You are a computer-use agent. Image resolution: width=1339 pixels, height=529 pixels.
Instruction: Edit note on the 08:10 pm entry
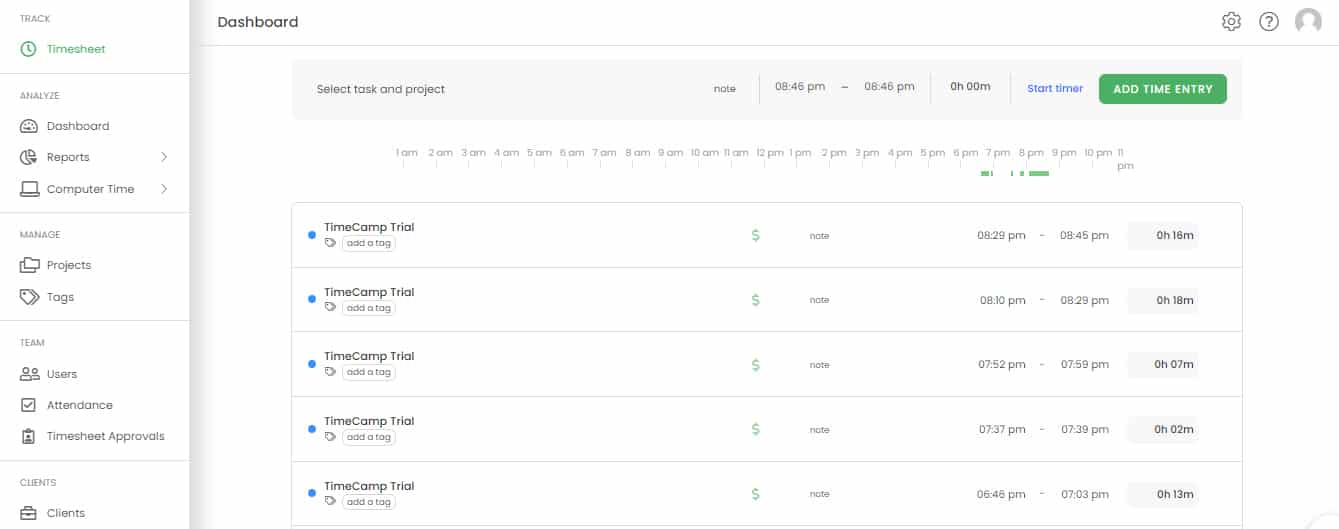click(x=820, y=300)
